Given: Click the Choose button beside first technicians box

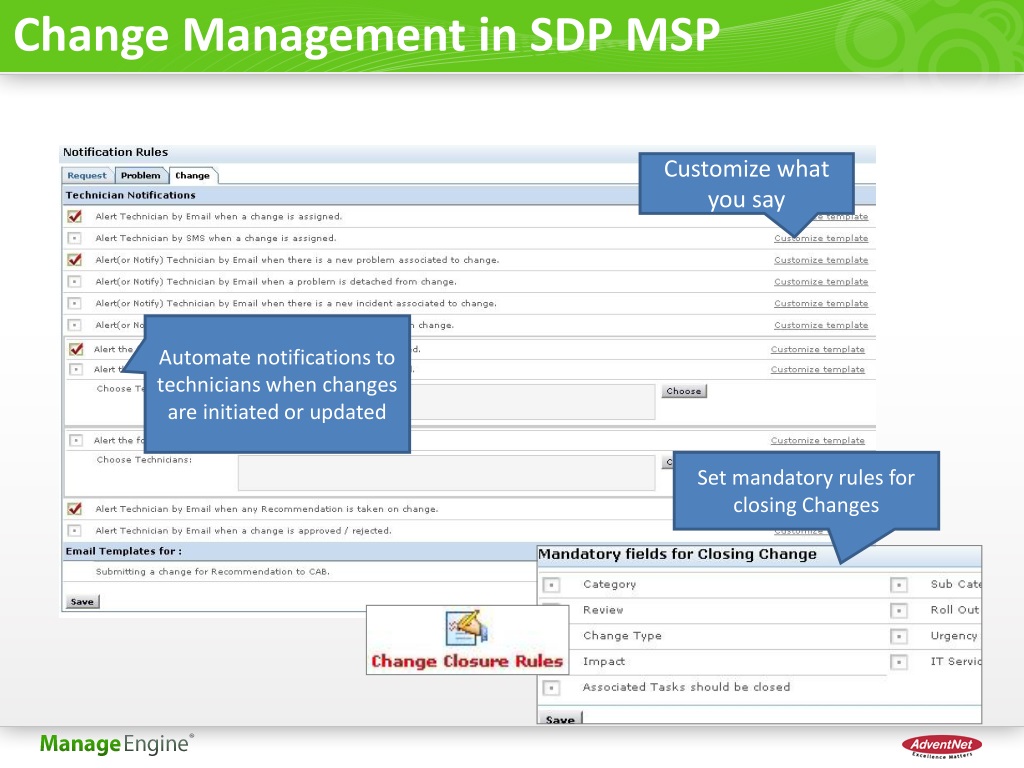Looking at the screenshot, I should click(684, 391).
